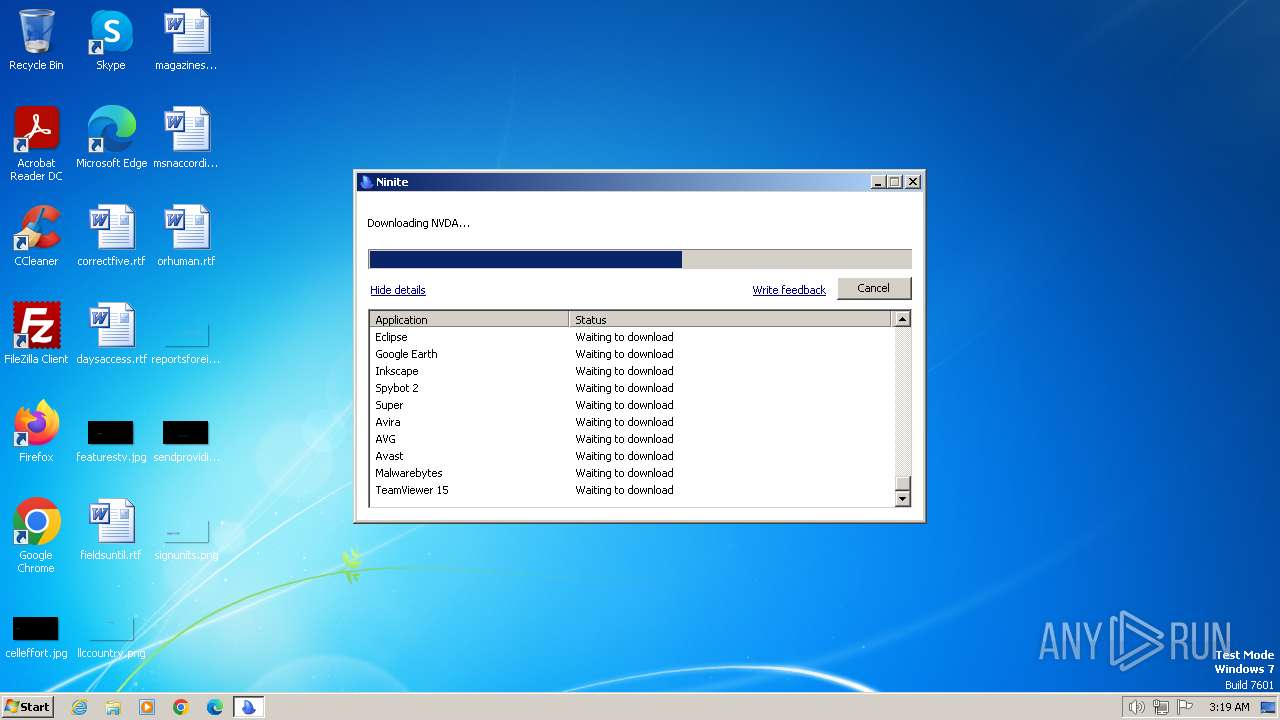Select the msnaccordi document icon
Screen dimensions: 1280x720
(x=186, y=138)
